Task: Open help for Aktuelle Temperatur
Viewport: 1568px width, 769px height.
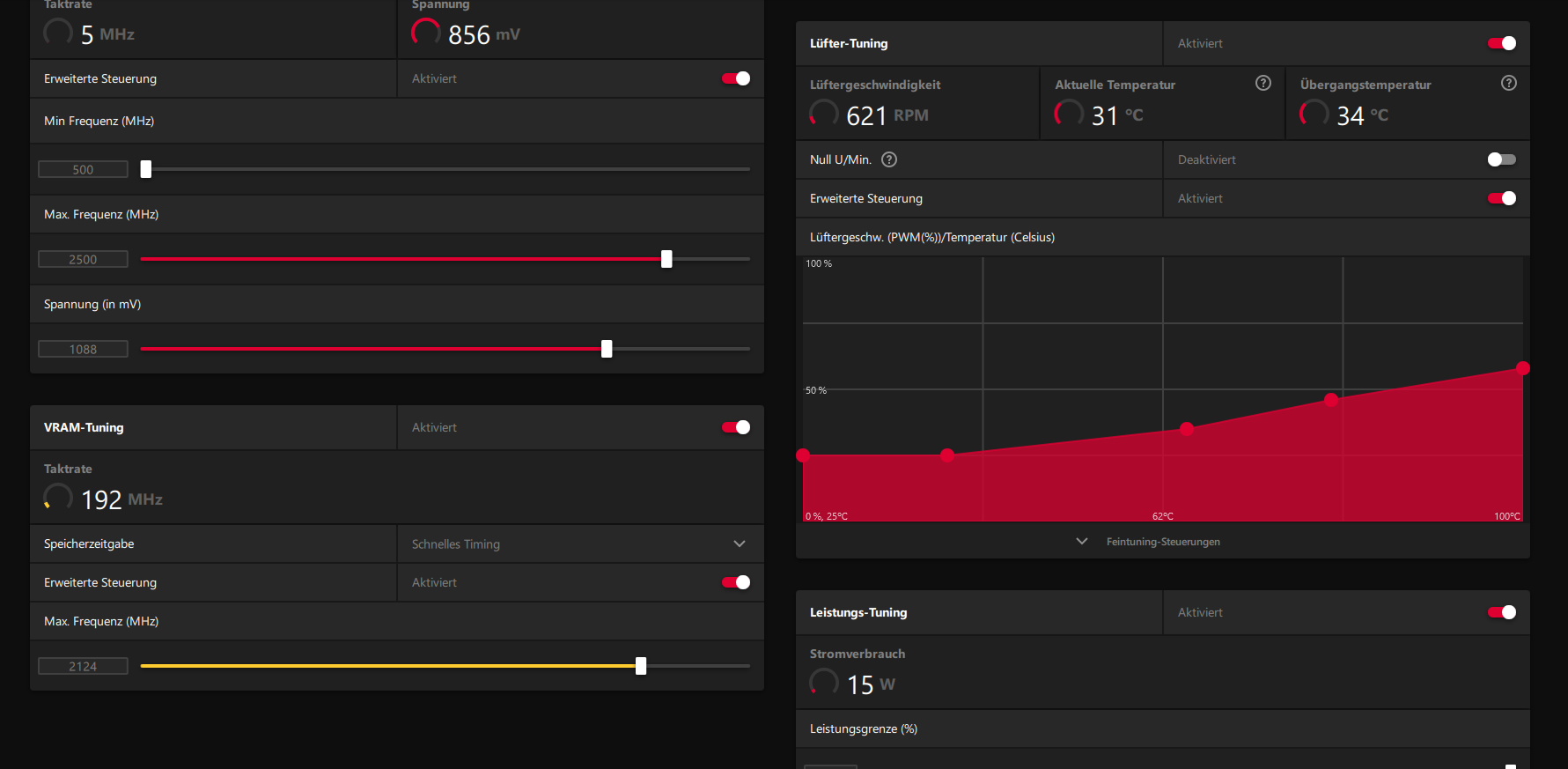Action: (1263, 83)
